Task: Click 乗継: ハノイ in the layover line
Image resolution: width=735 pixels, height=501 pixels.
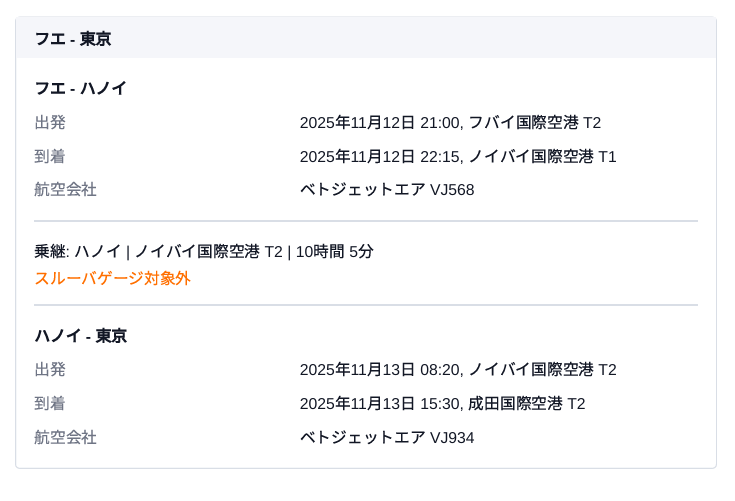Action: [x=77, y=252]
